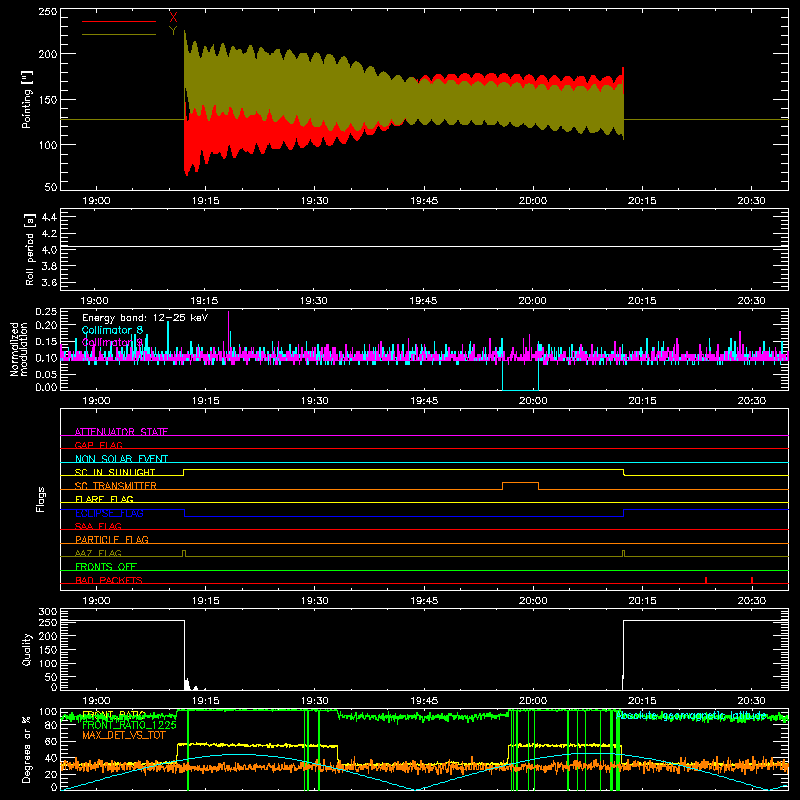
Task: Click the BAD_PACKETS flag label
Action: tap(109, 580)
